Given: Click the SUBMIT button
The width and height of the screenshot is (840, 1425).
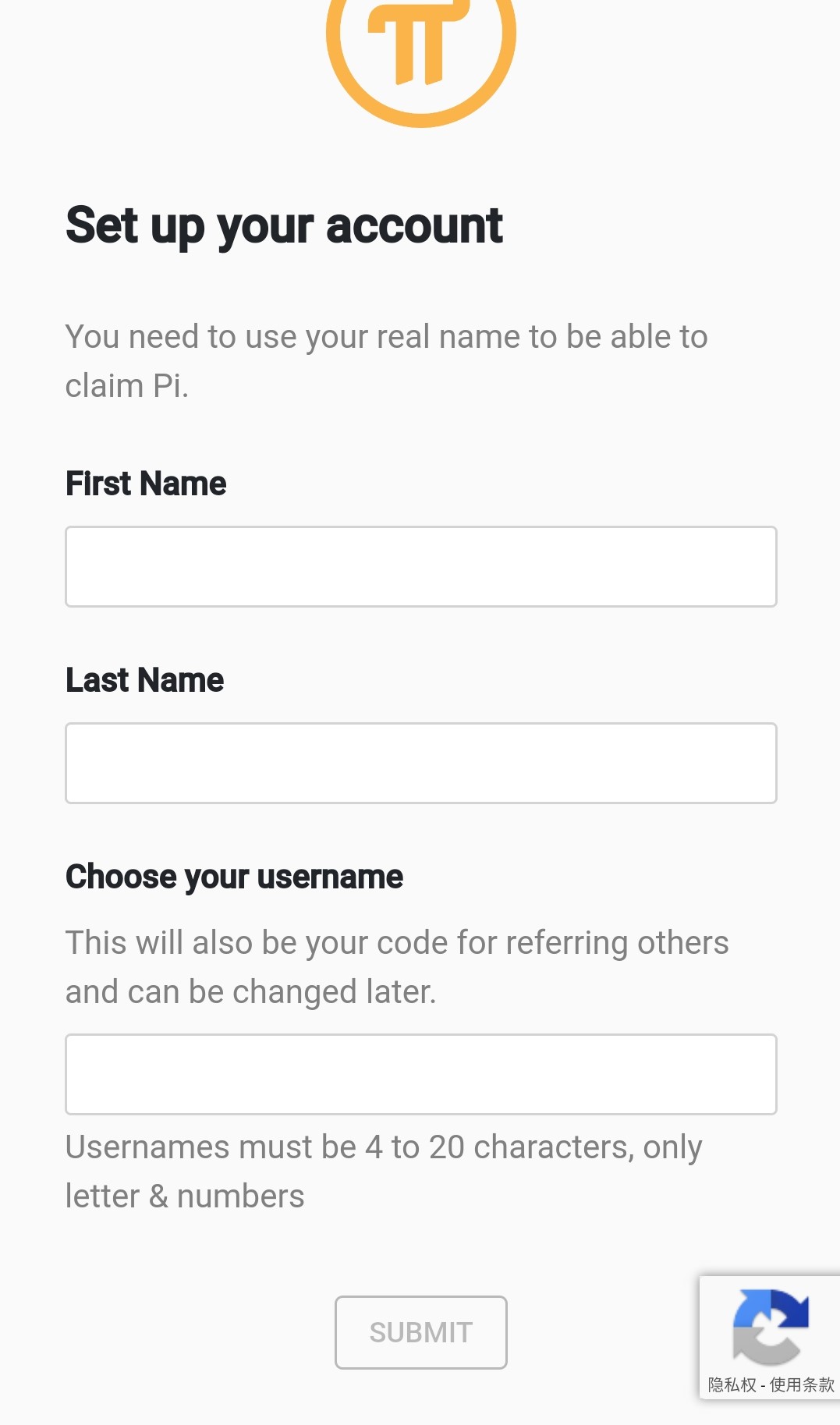Looking at the screenshot, I should coord(421,1332).
